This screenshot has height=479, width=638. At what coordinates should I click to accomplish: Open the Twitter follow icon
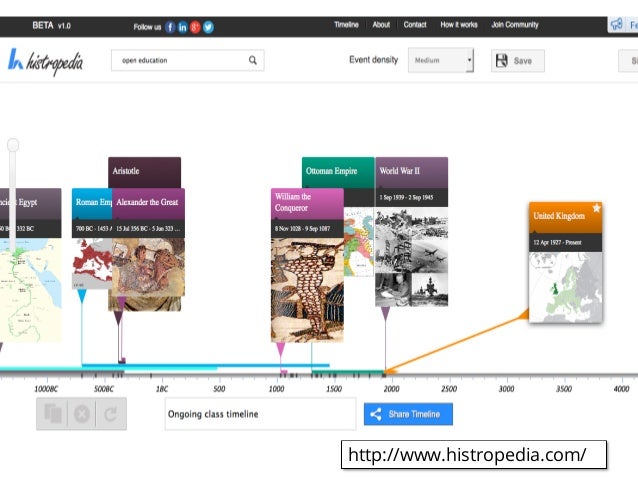[208, 27]
